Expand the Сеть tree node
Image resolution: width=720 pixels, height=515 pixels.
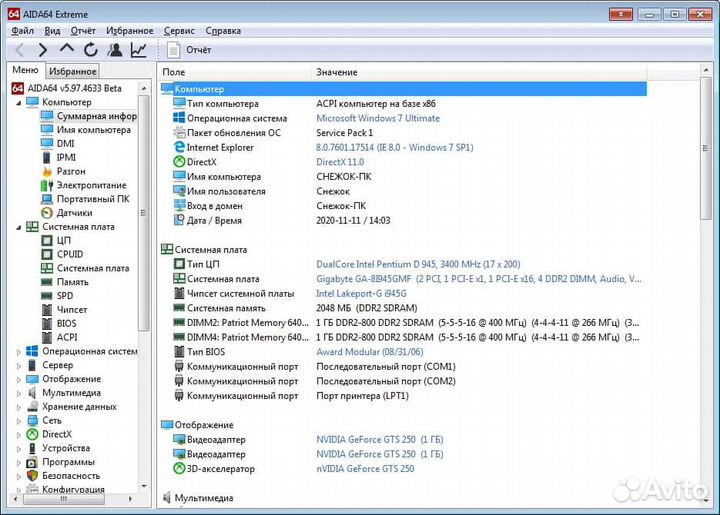[x=19, y=421]
